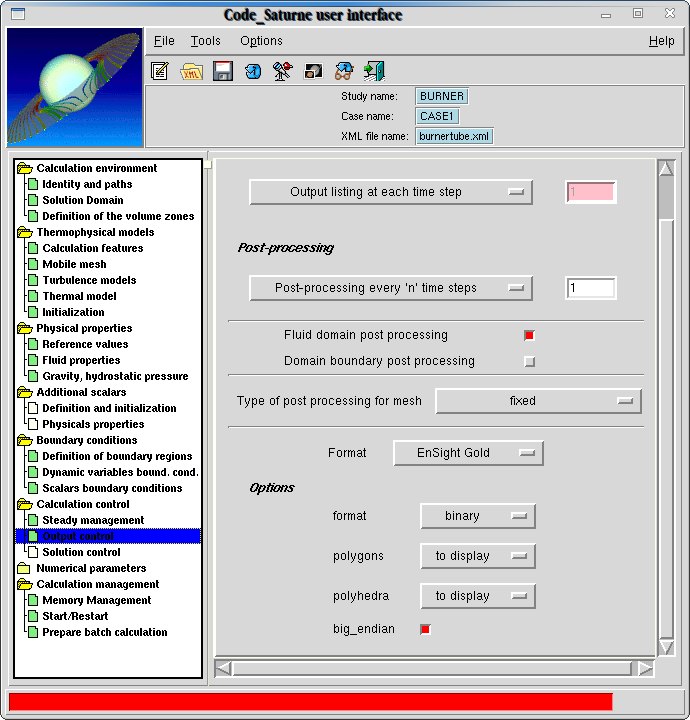This screenshot has height=720, width=690.
Task: Open Prepare batch calculation page
Action: (105, 632)
